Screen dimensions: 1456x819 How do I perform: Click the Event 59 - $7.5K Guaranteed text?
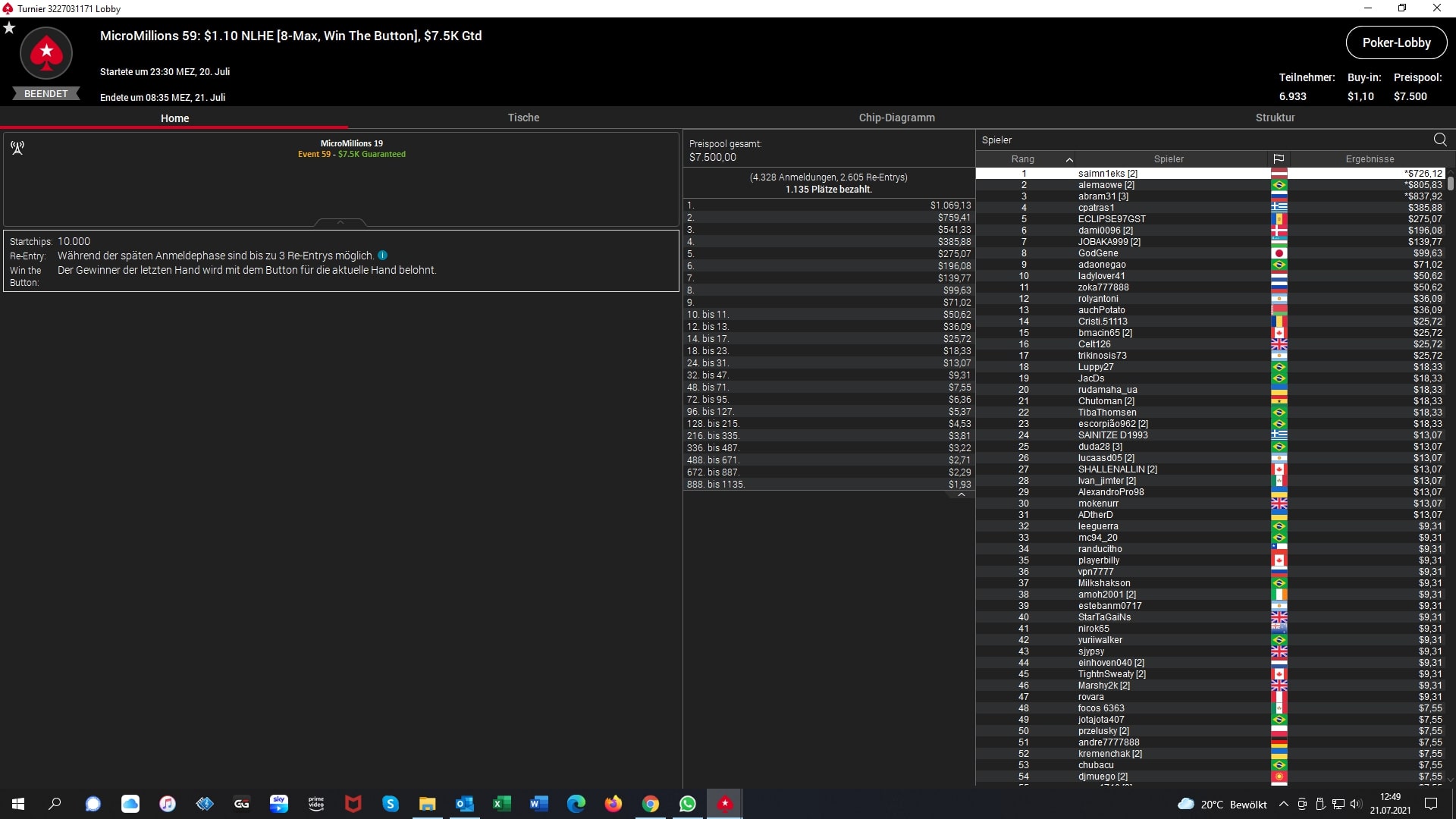[x=352, y=154]
